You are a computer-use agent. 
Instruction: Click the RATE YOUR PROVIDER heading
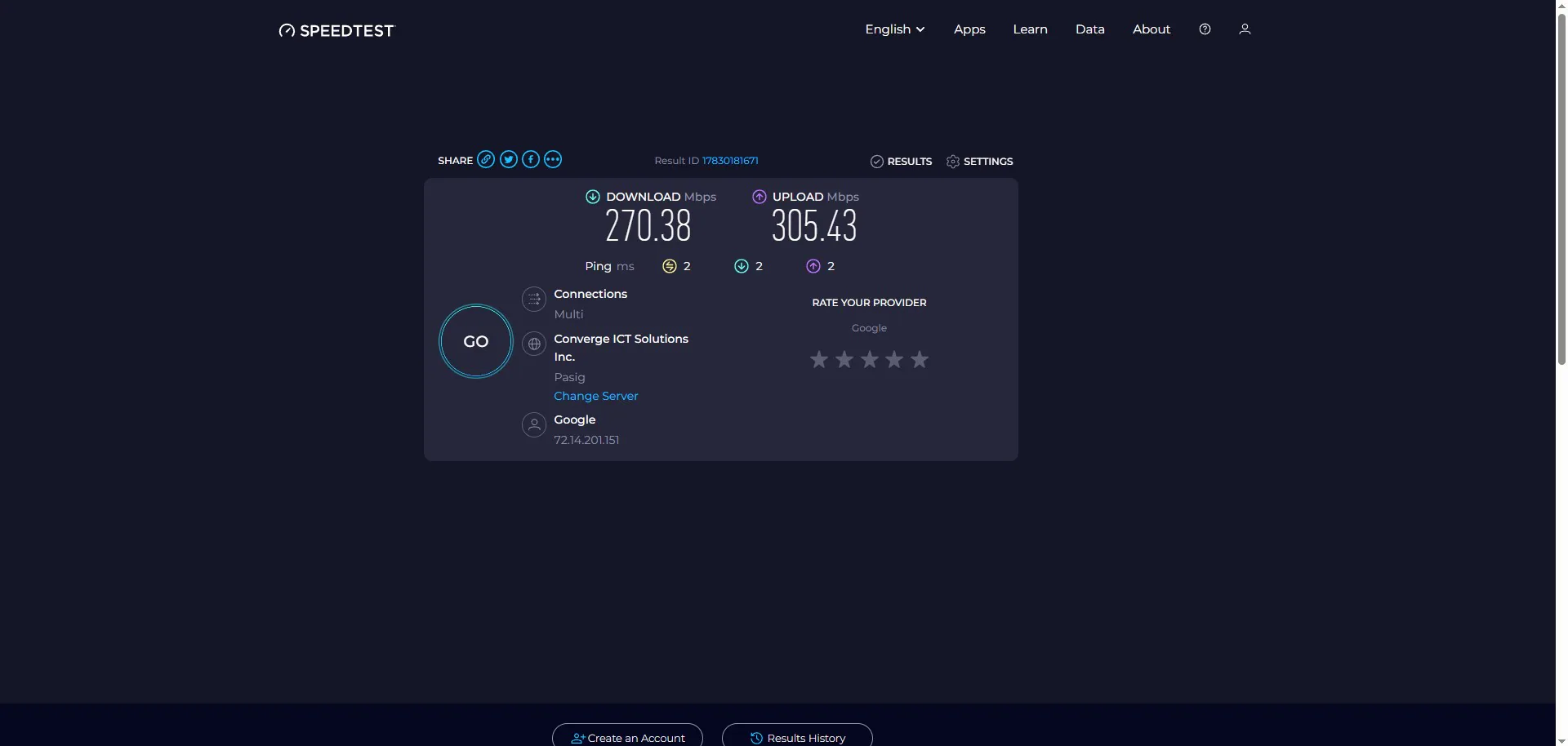coord(869,303)
